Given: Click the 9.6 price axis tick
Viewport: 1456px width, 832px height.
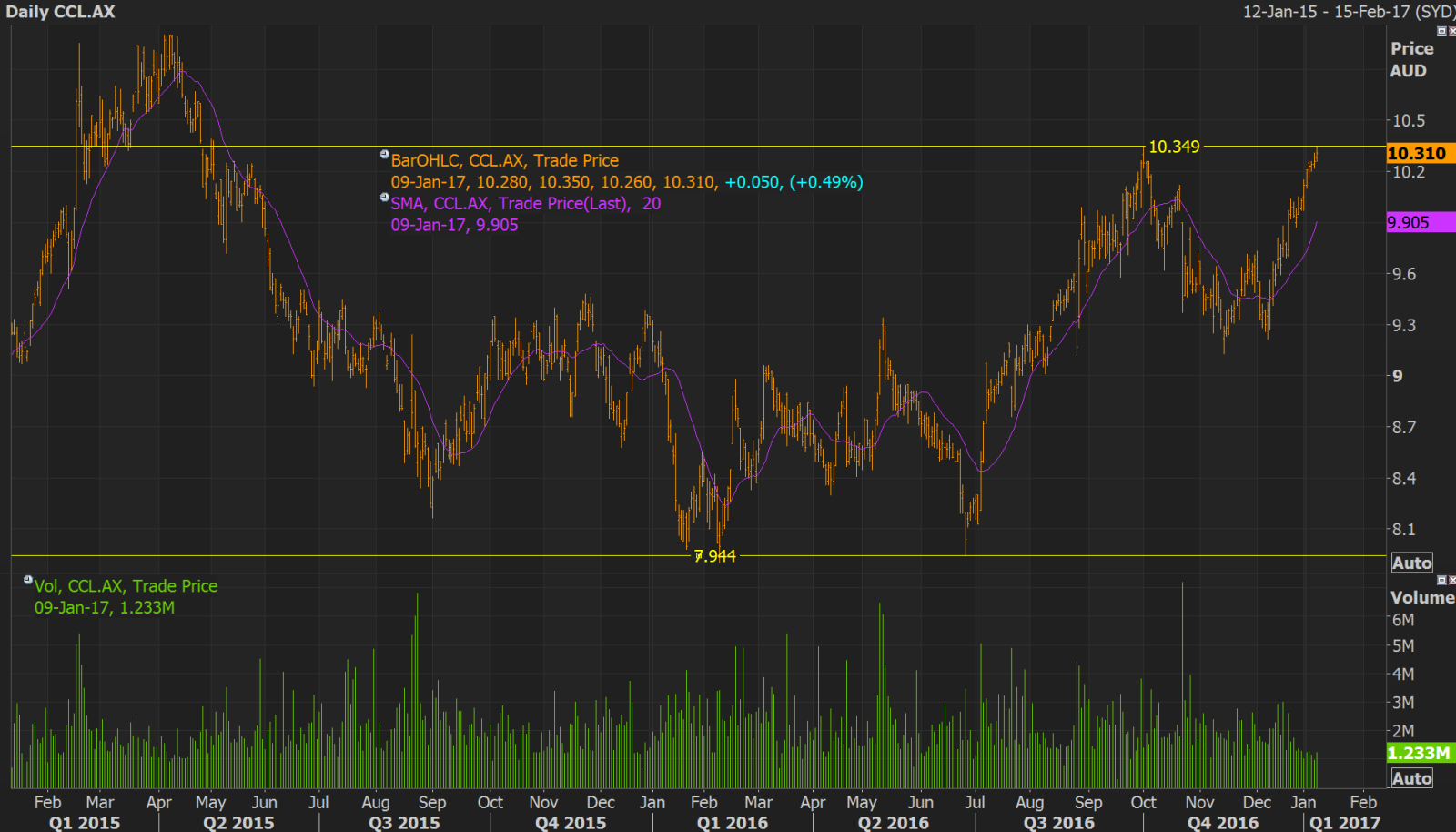Looking at the screenshot, I should [x=1404, y=274].
